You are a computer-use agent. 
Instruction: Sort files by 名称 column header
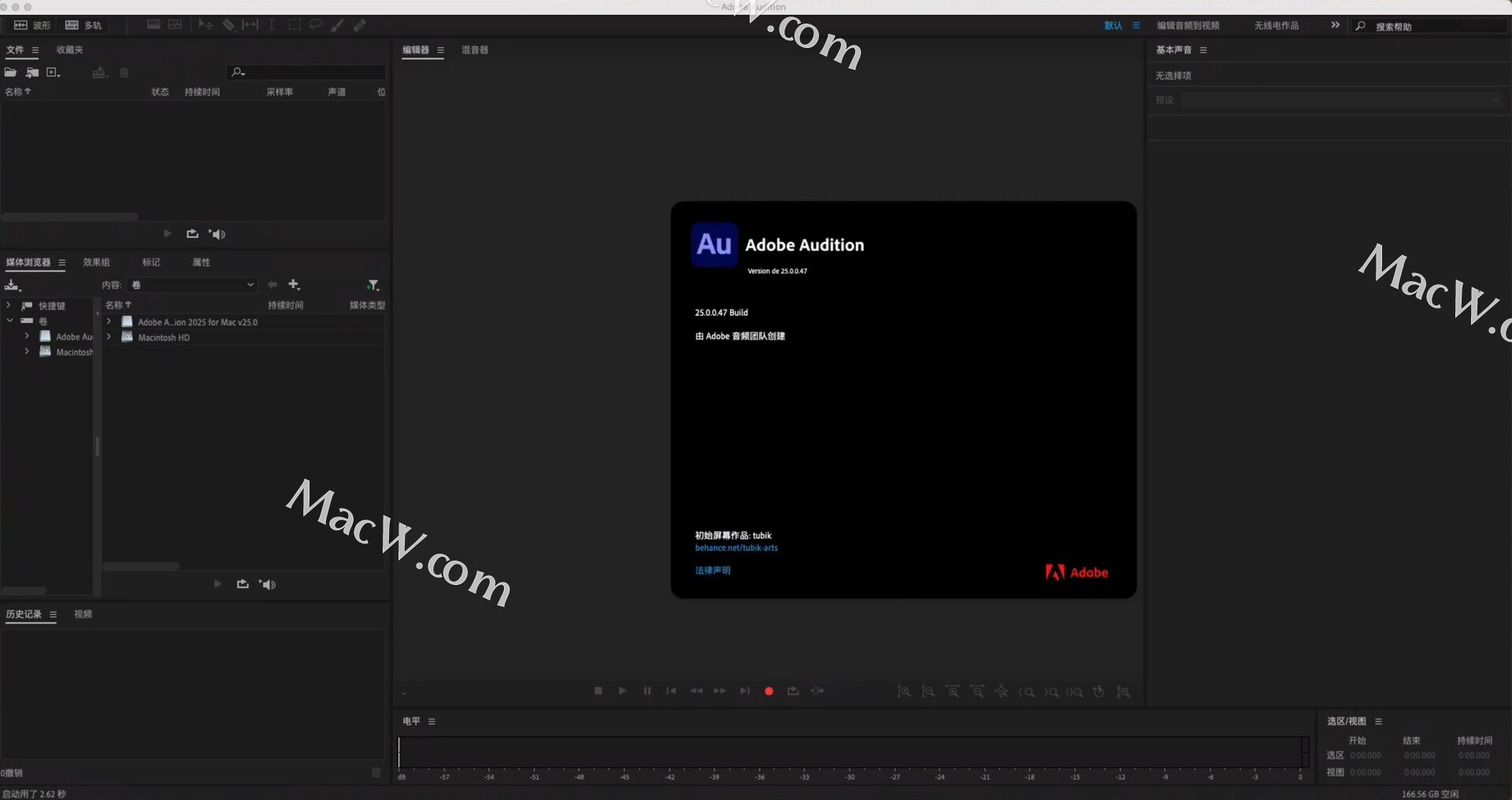point(18,92)
